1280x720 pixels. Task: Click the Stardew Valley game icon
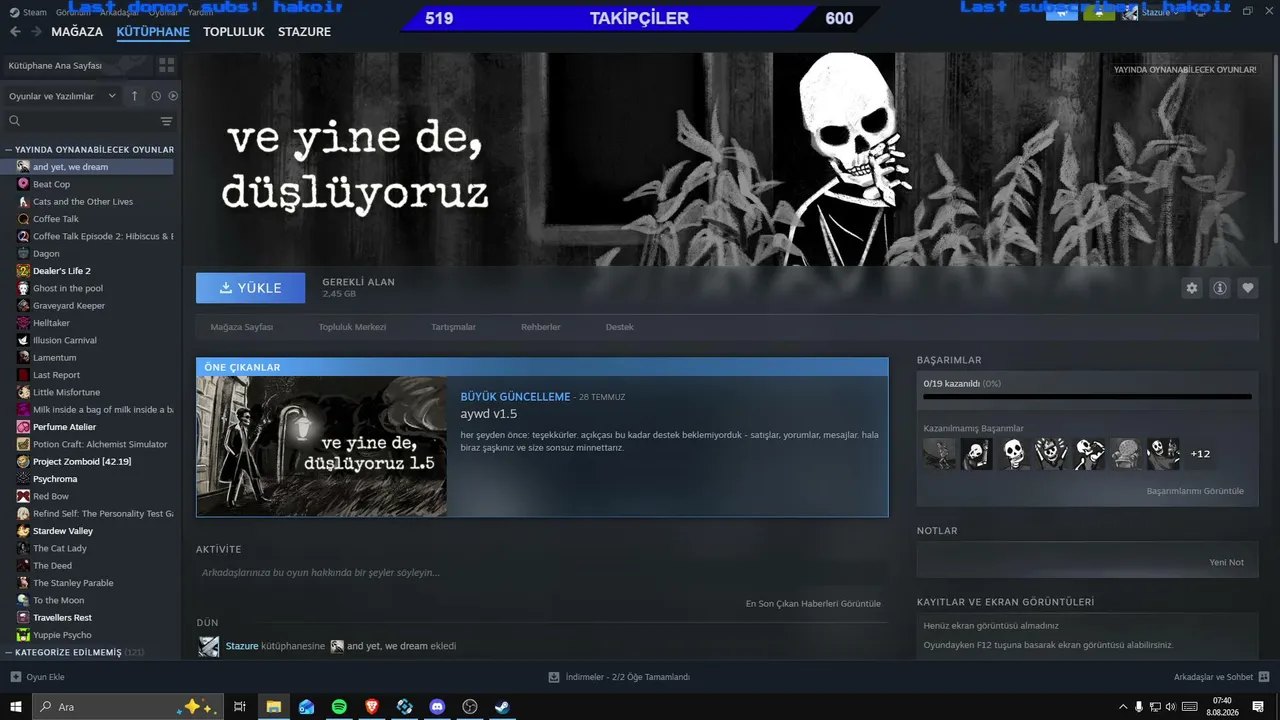point(23,531)
